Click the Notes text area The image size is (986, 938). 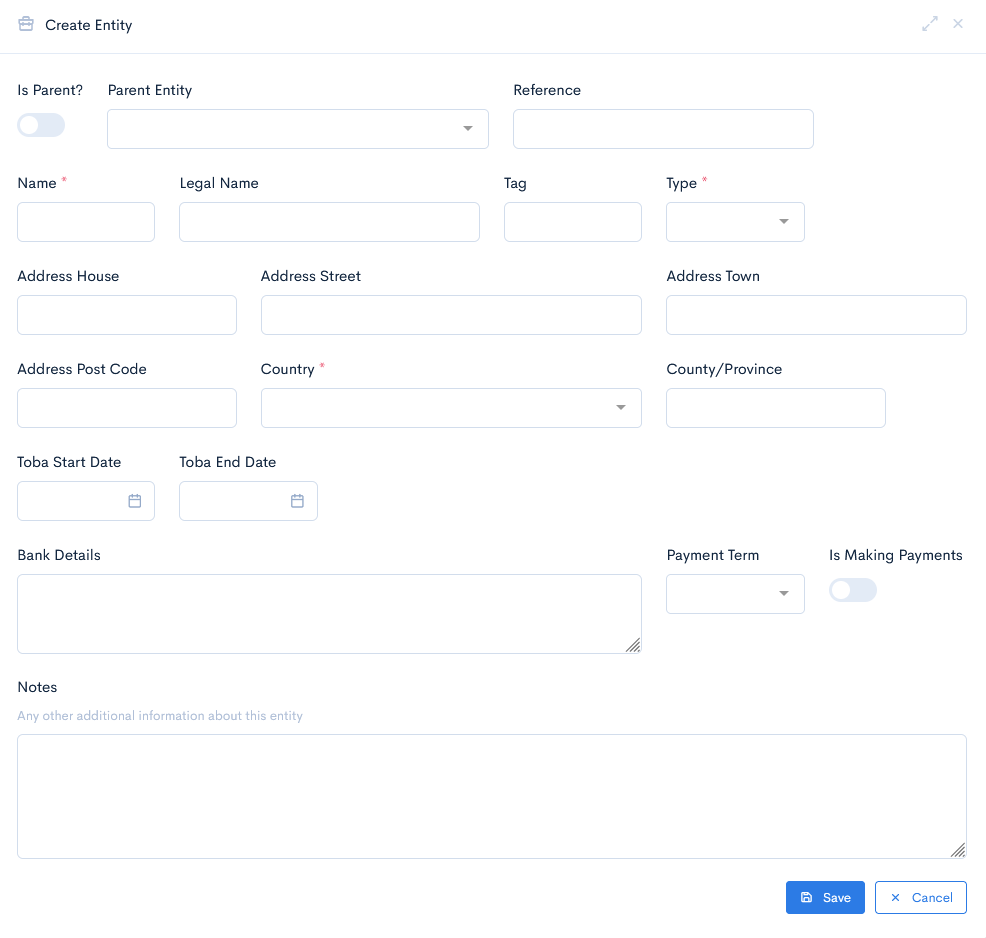(x=492, y=796)
